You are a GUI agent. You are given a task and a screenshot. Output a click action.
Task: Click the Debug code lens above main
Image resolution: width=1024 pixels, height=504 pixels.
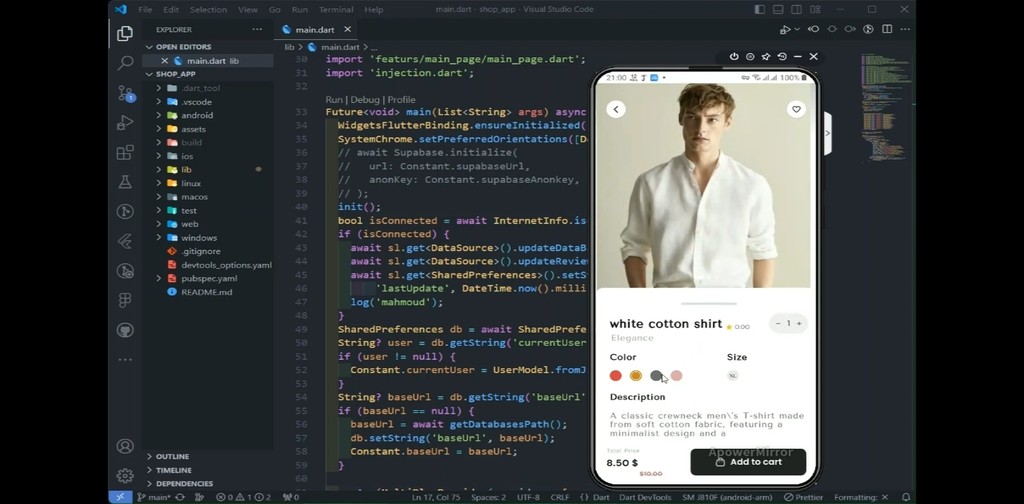point(364,100)
